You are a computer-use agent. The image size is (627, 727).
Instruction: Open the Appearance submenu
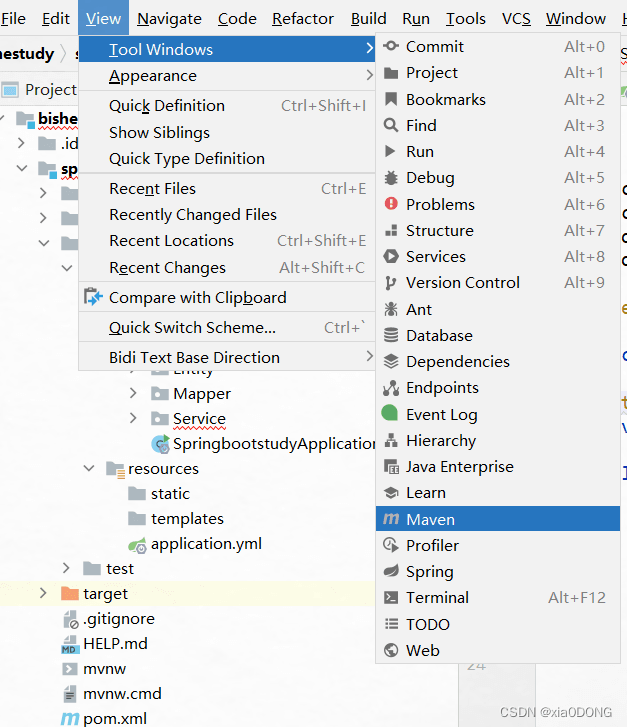pyautogui.click(x=153, y=76)
